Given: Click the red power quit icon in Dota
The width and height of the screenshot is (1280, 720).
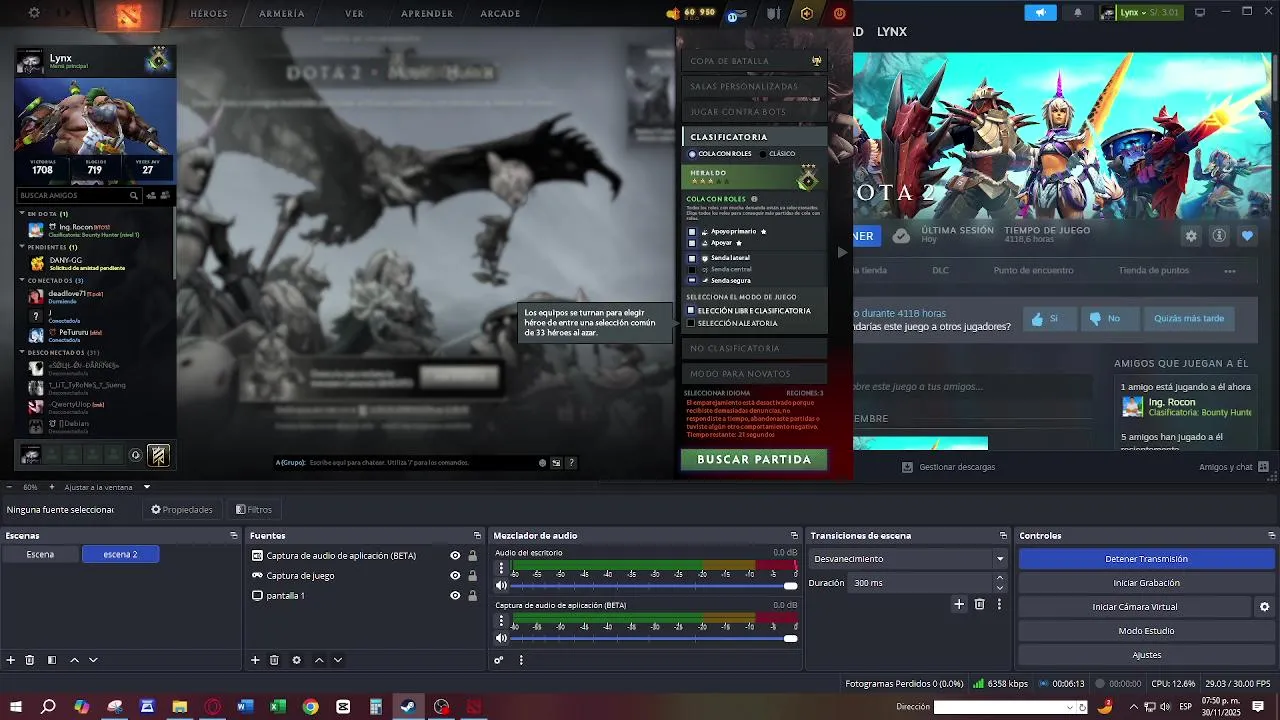Looking at the screenshot, I should 839,13.
